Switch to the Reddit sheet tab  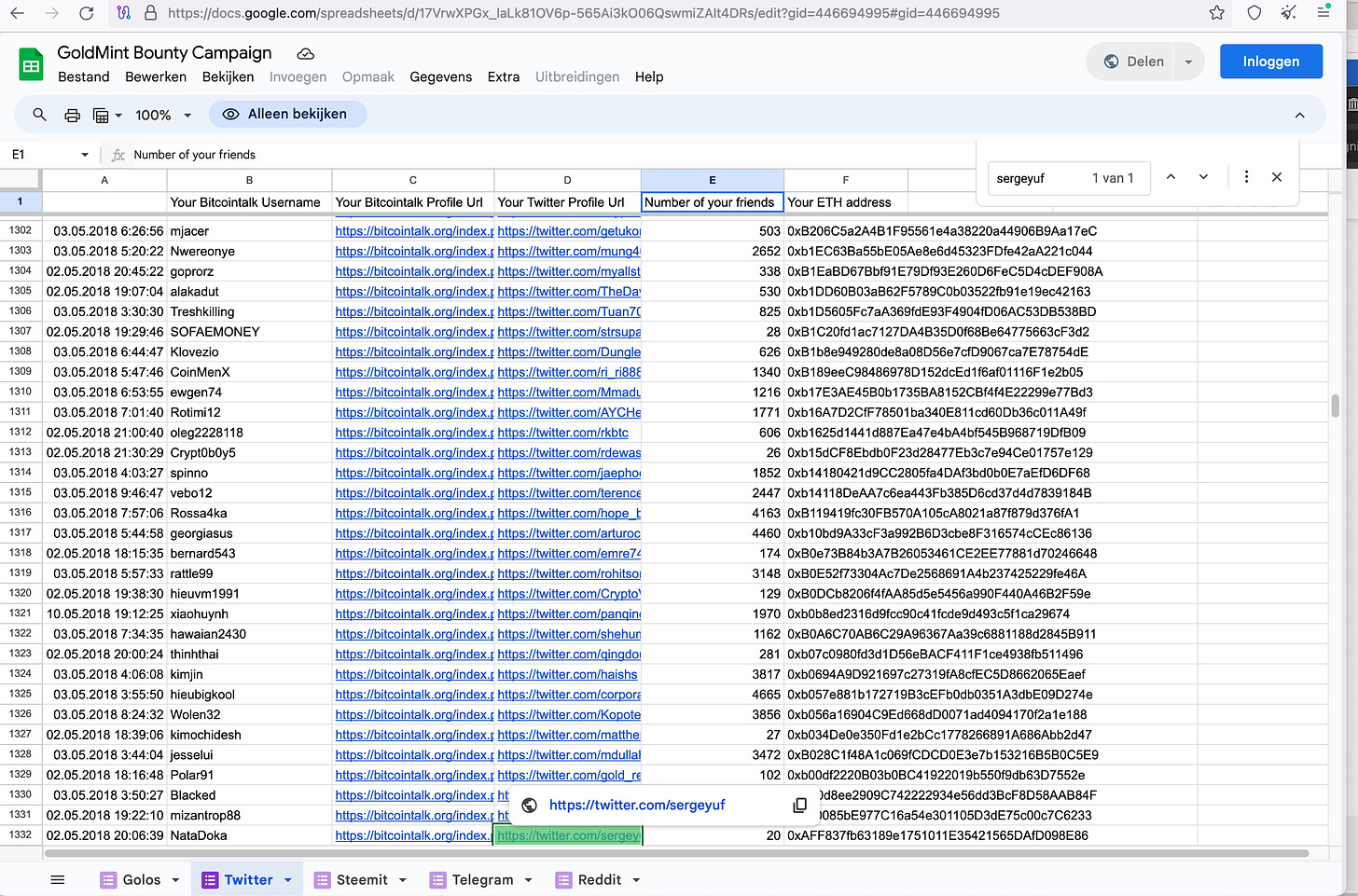tap(599, 879)
